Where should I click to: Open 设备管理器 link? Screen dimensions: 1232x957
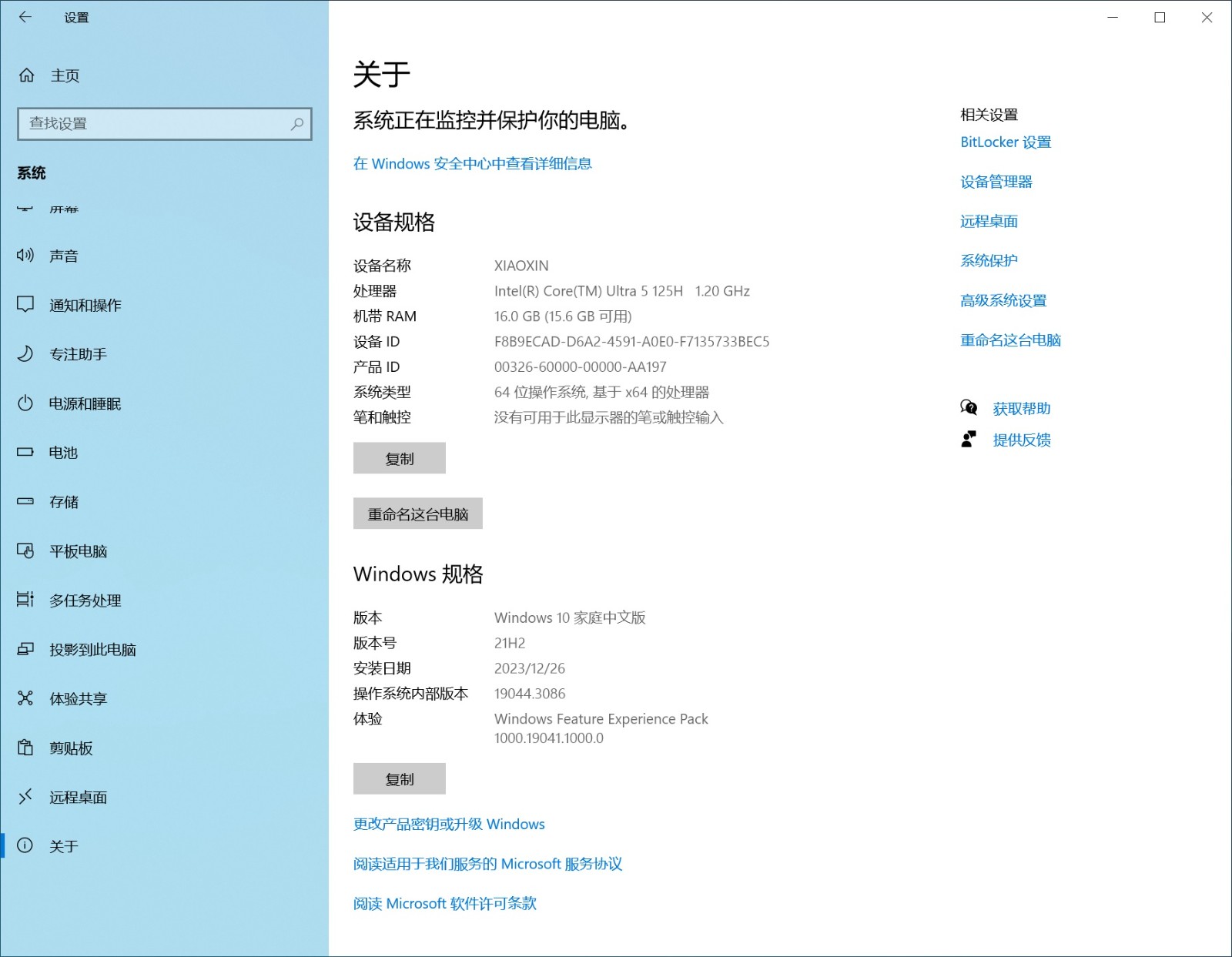tap(996, 182)
